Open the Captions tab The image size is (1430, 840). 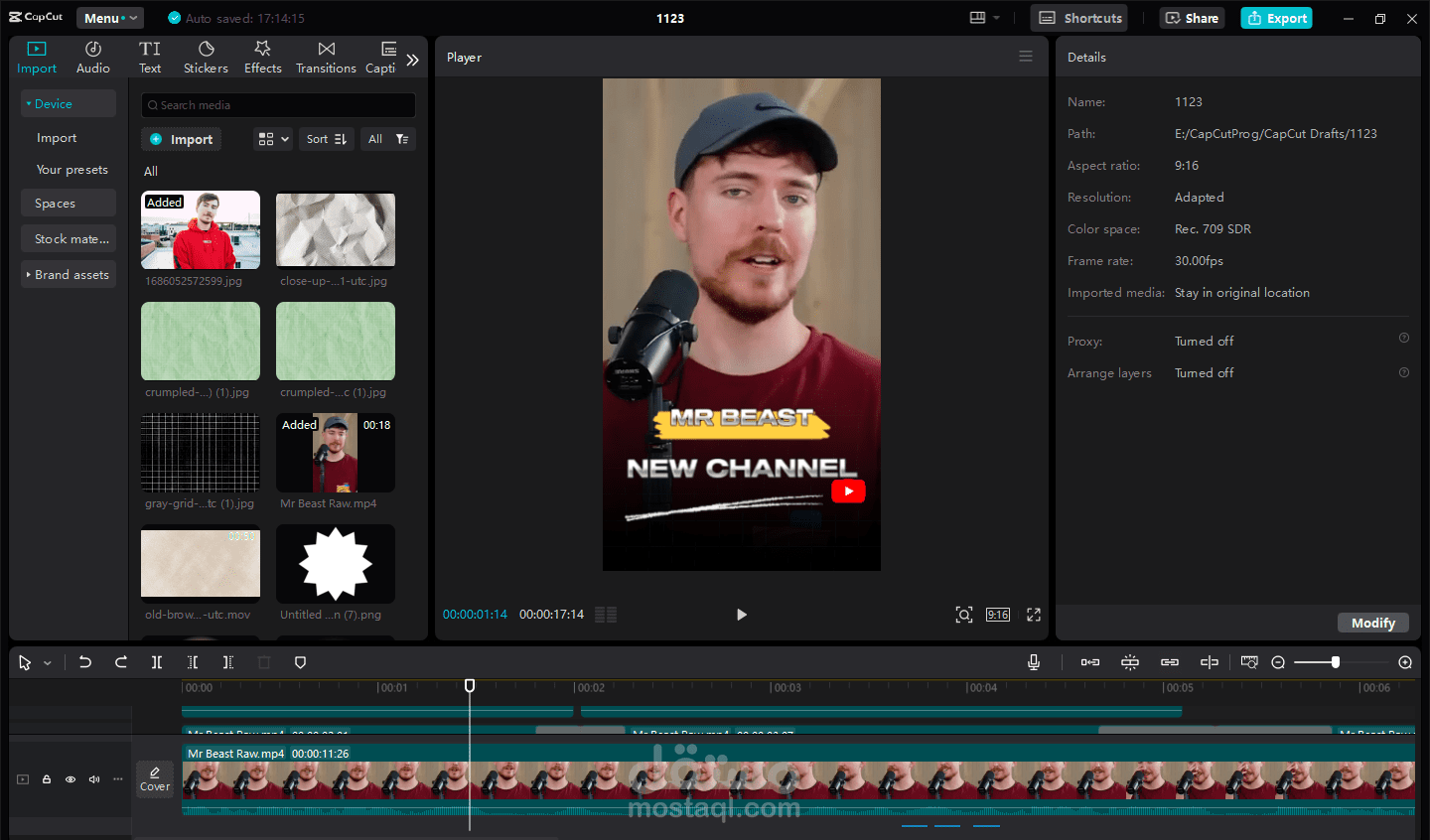point(381,58)
